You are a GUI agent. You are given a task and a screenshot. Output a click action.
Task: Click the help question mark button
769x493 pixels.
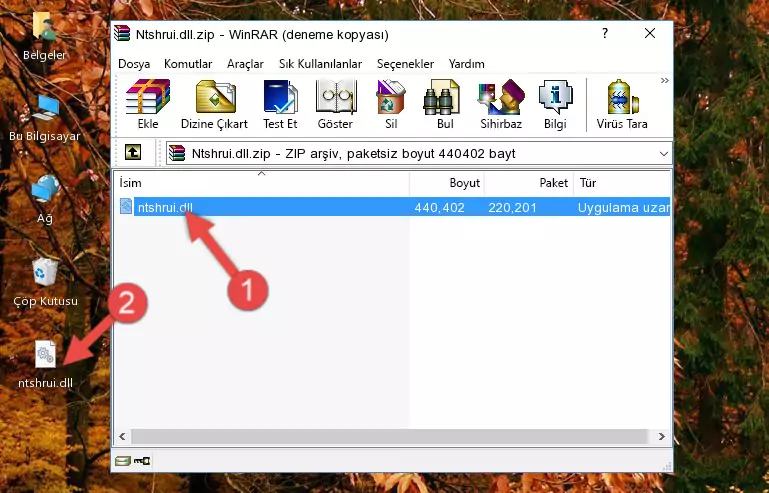[605, 33]
